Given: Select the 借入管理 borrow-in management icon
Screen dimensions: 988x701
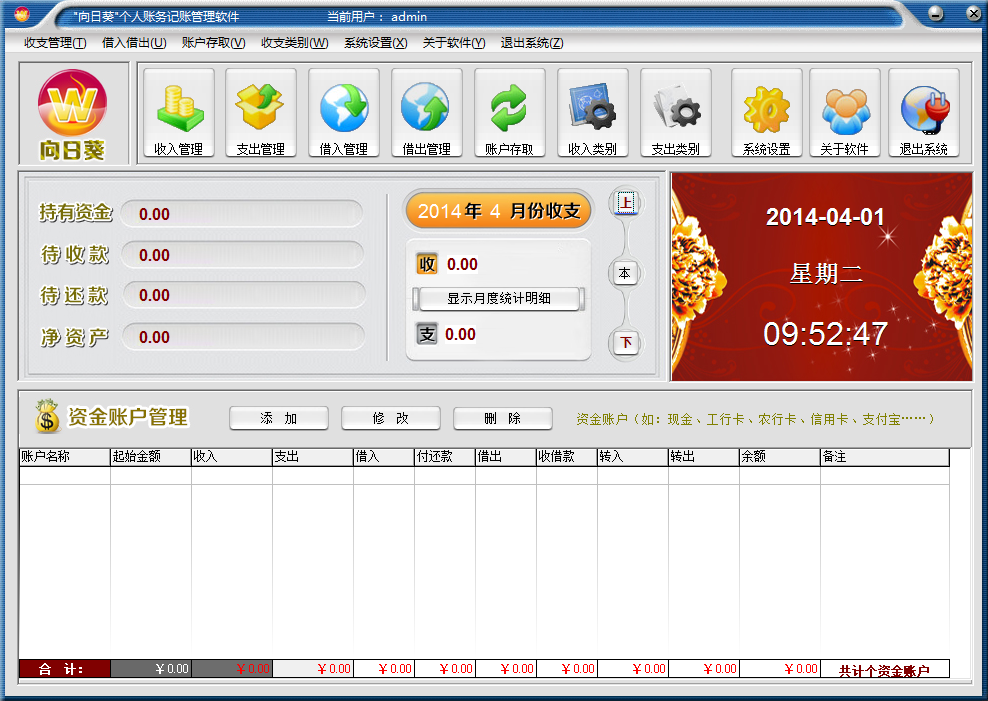Looking at the screenshot, I should [x=344, y=112].
